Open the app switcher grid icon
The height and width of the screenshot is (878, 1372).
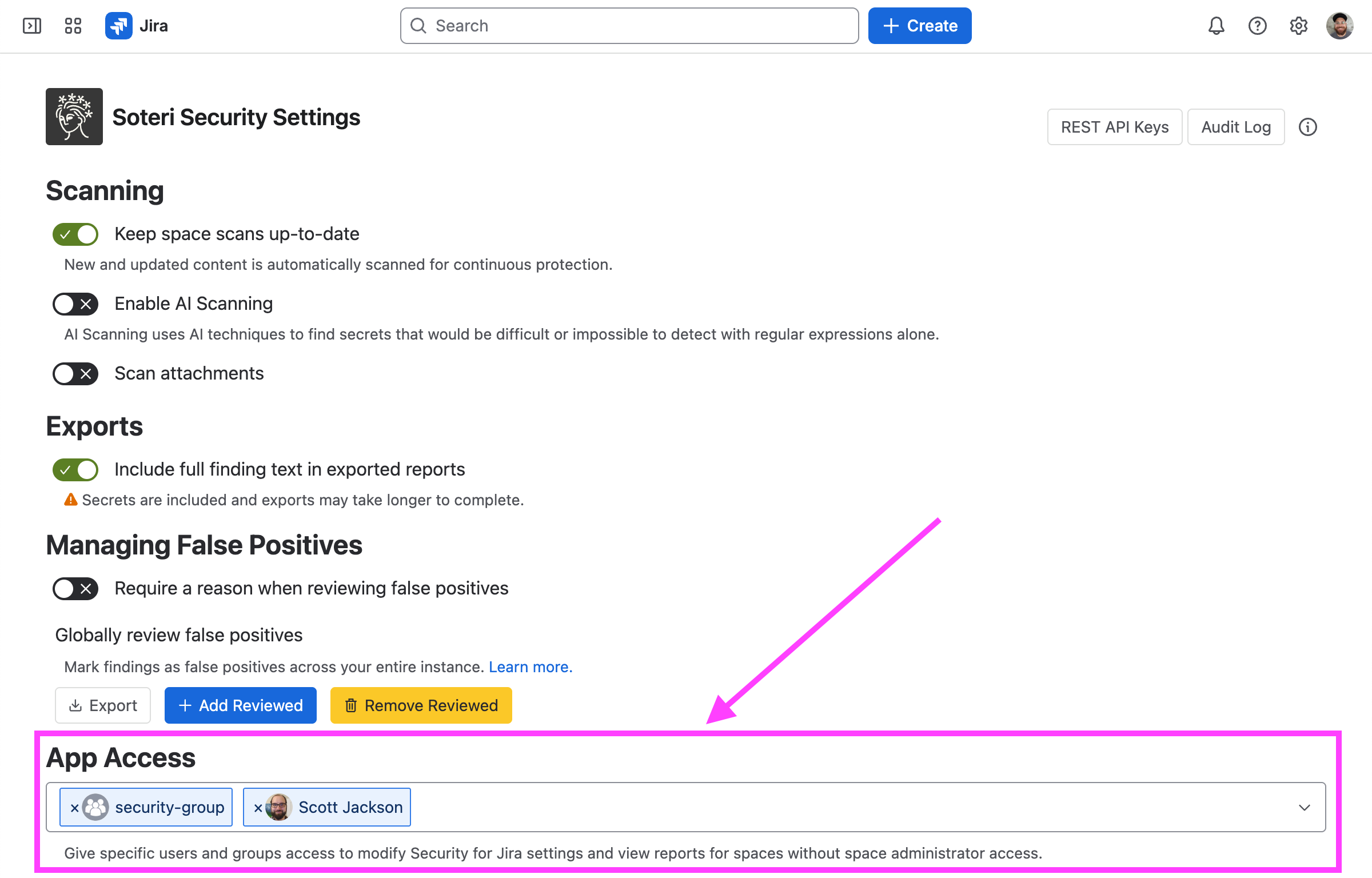tap(73, 26)
